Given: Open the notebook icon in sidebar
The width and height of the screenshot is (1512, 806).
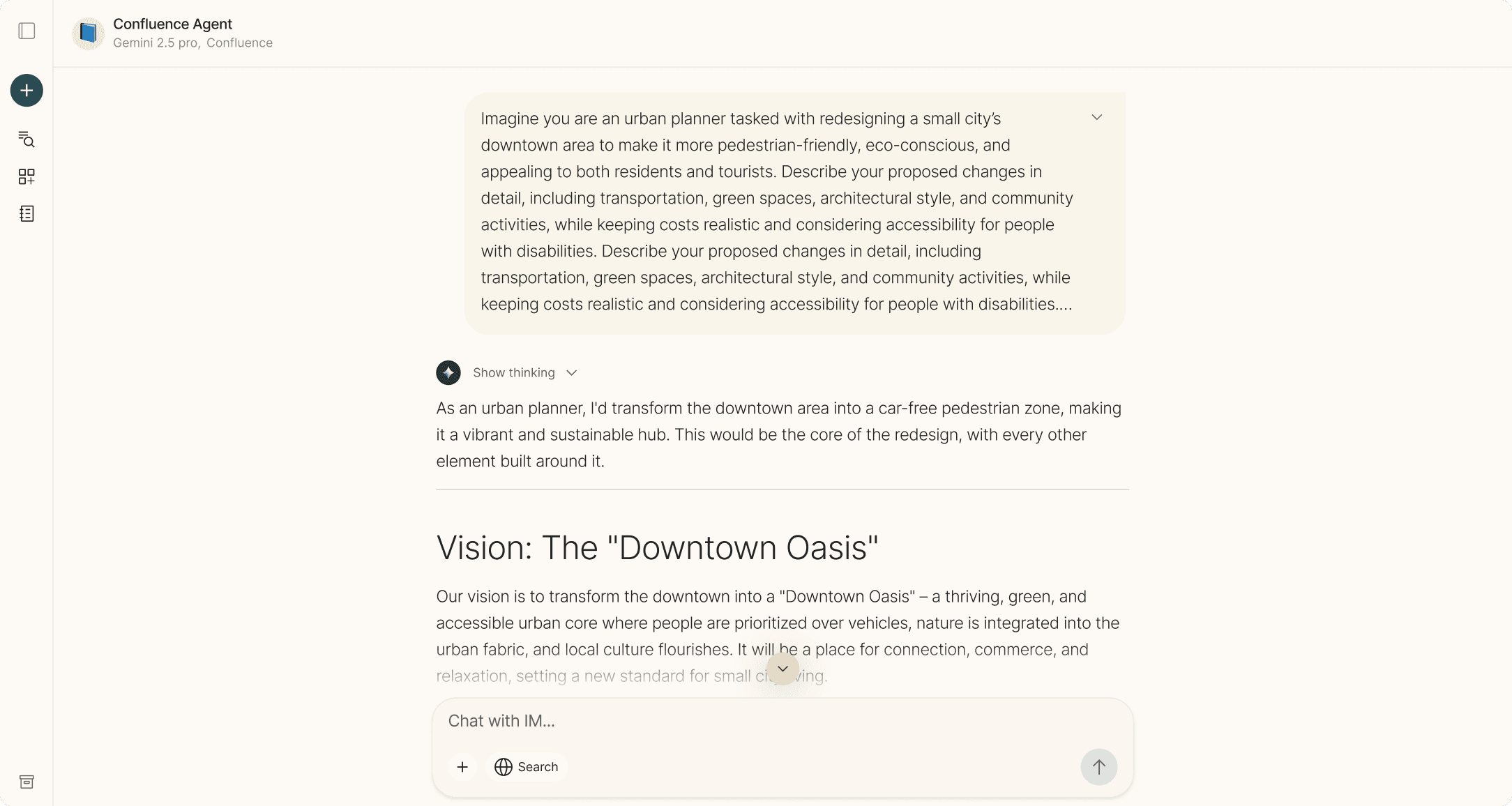Looking at the screenshot, I should [27, 213].
